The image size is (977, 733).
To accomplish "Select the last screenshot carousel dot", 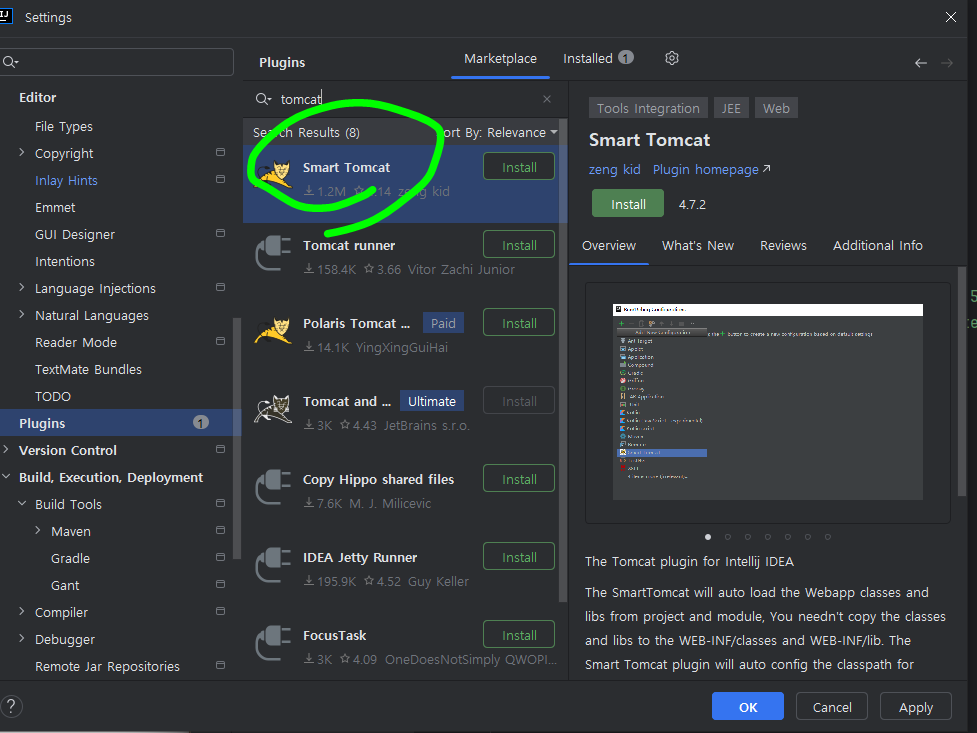I will [x=827, y=537].
